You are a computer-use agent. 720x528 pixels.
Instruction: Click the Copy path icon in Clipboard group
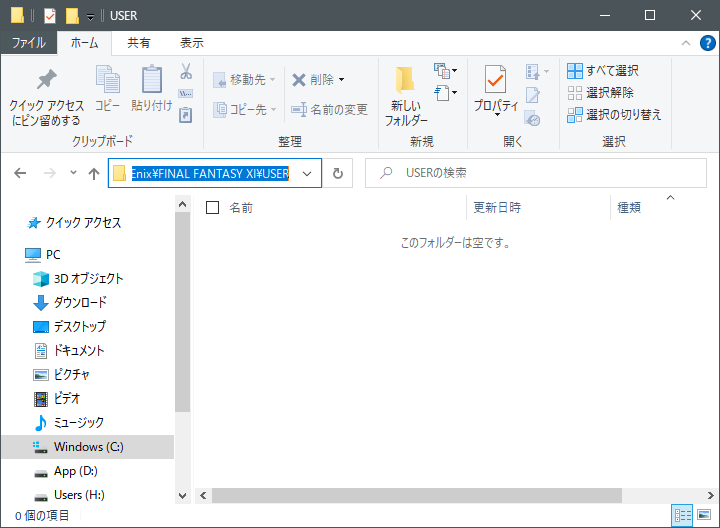click(x=186, y=94)
